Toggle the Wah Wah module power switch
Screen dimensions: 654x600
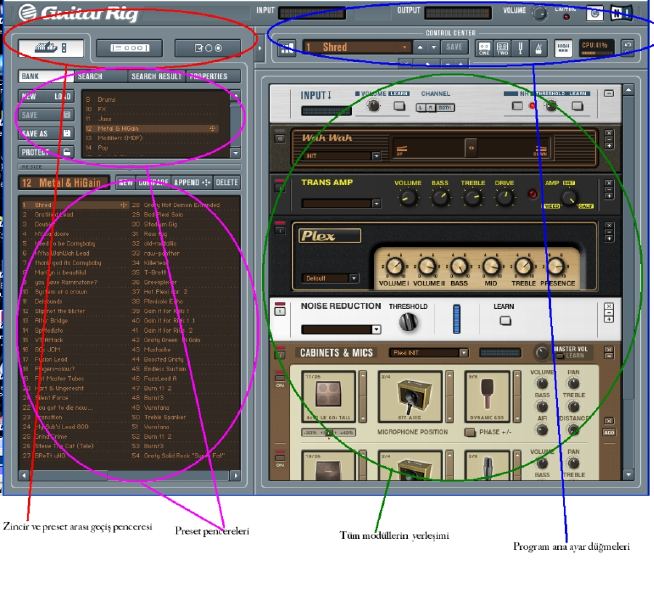click(280, 136)
